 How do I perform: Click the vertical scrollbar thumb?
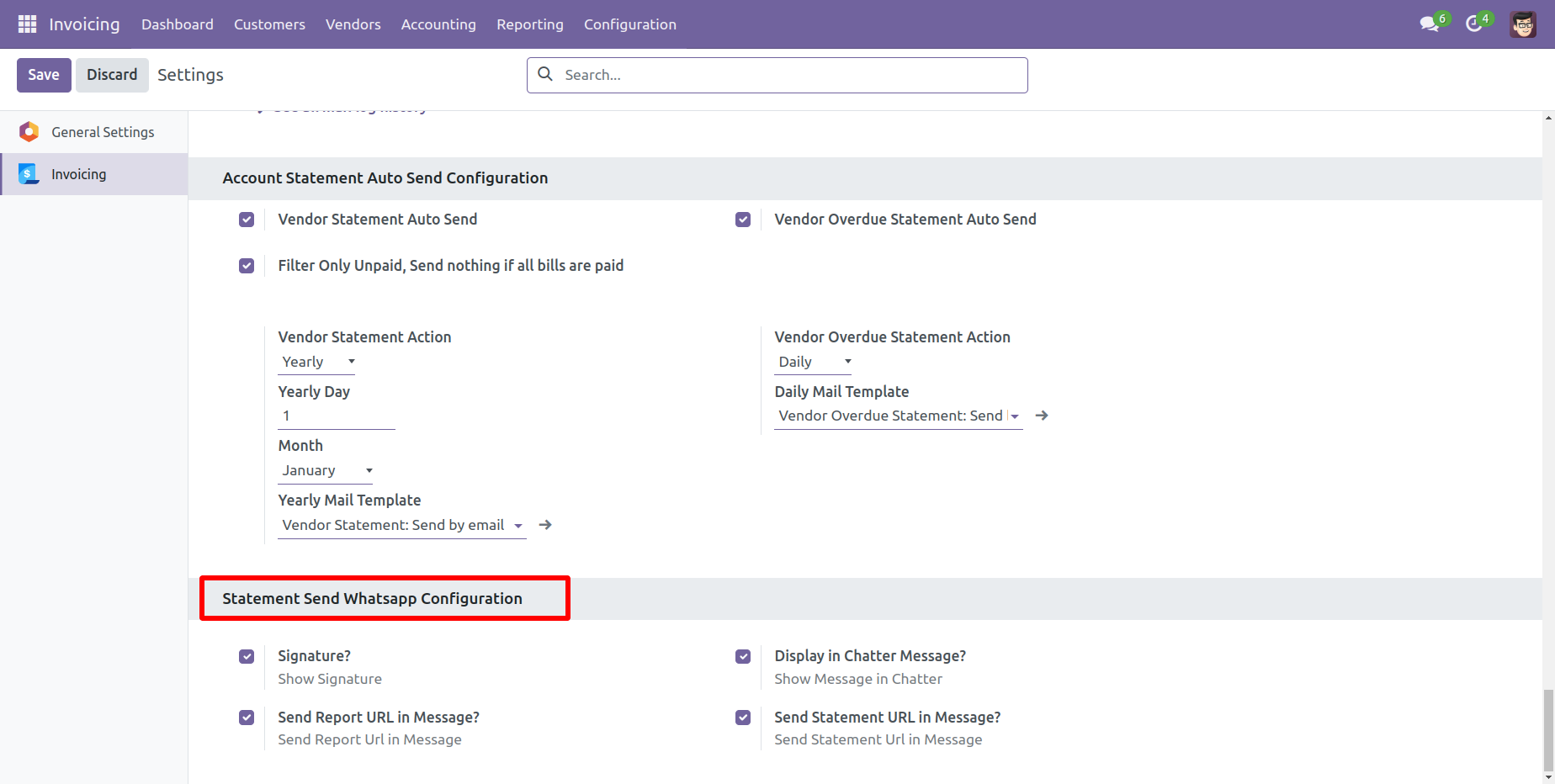point(1548,730)
